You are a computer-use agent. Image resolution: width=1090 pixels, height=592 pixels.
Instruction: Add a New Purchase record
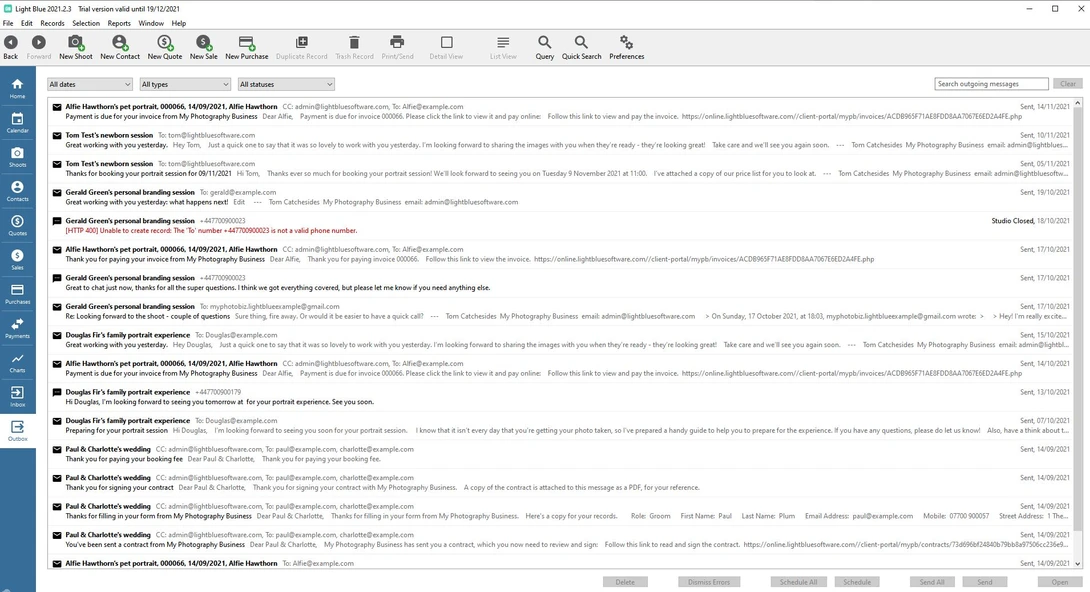pyautogui.click(x=246, y=47)
